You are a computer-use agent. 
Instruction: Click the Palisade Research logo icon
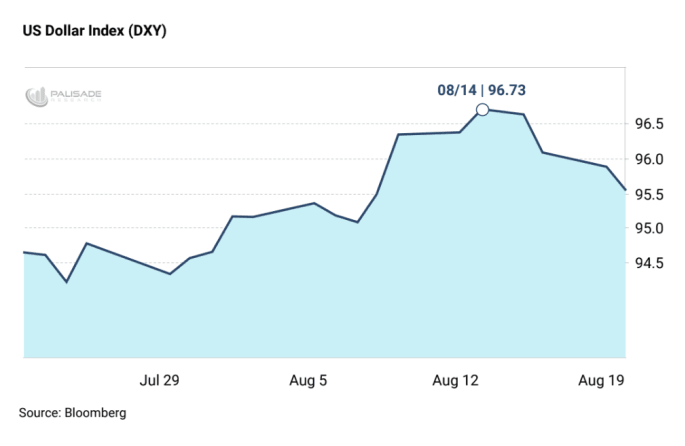tap(36, 97)
